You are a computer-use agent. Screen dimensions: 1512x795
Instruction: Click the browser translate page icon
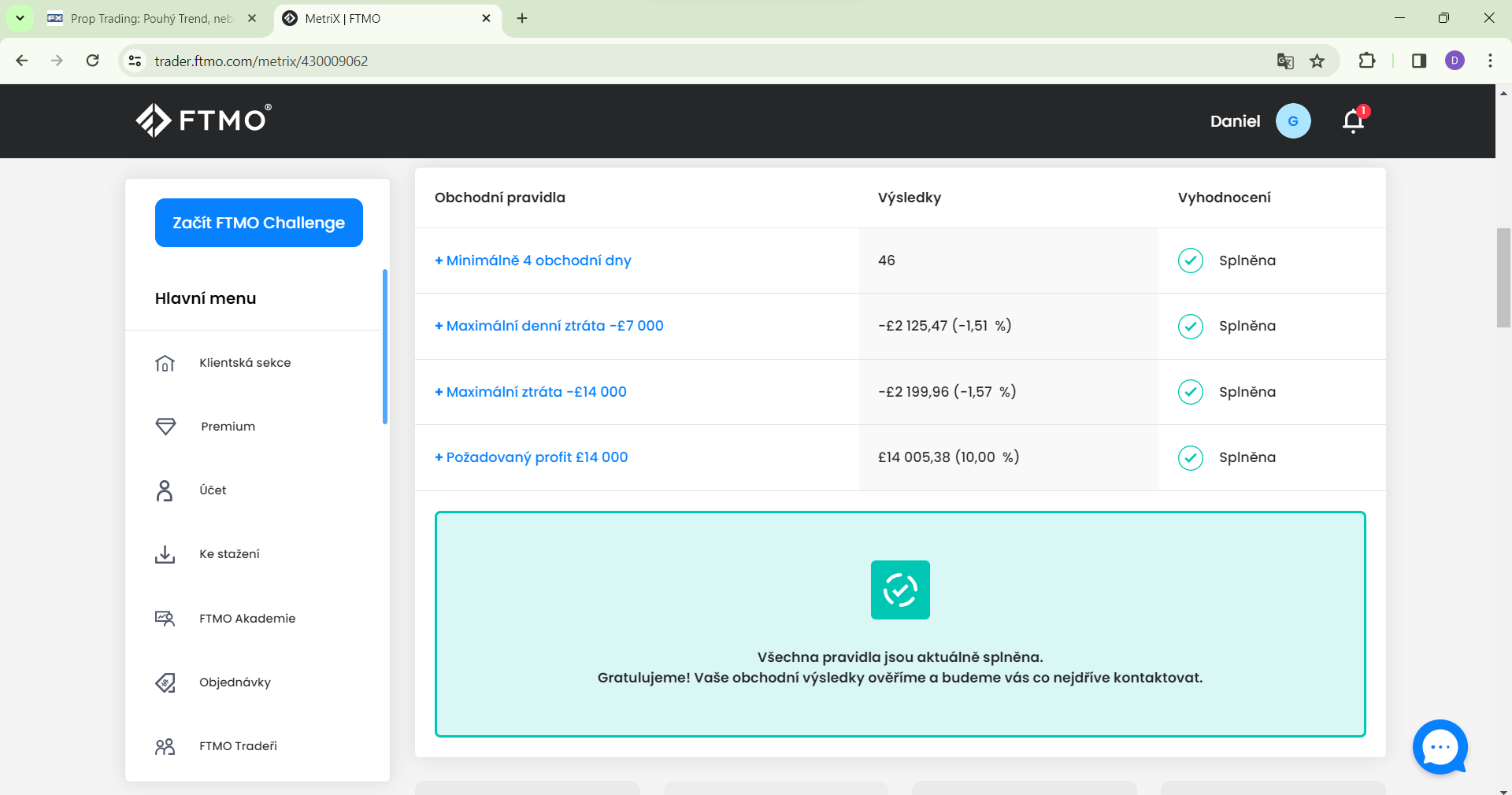coord(1285,61)
